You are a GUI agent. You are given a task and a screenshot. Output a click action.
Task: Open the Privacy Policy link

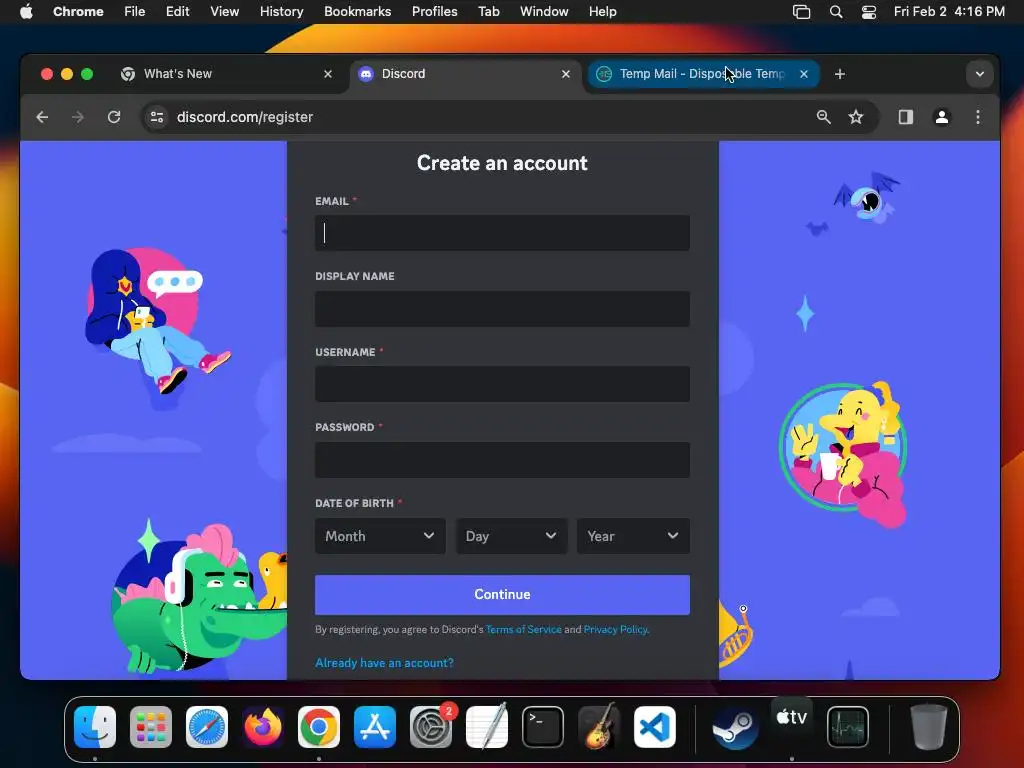(x=615, y=630)
